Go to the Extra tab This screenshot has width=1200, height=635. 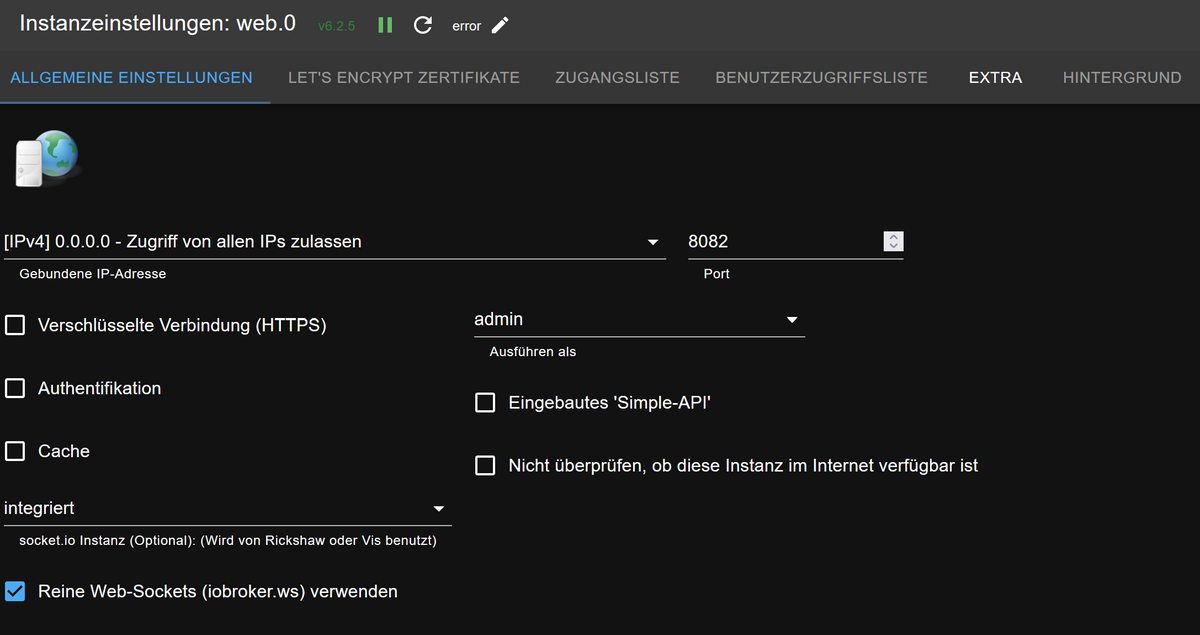995,77
